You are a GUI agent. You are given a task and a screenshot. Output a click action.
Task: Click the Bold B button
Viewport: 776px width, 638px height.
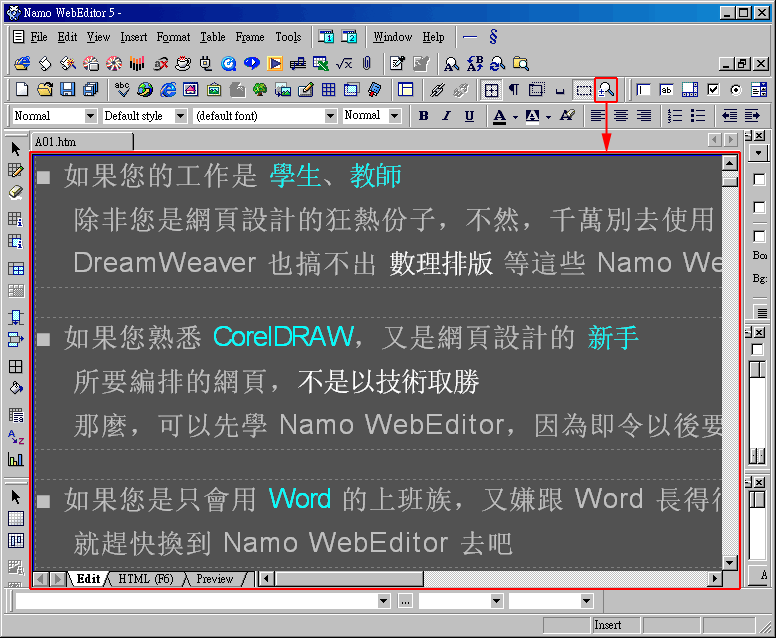(423, 116)
